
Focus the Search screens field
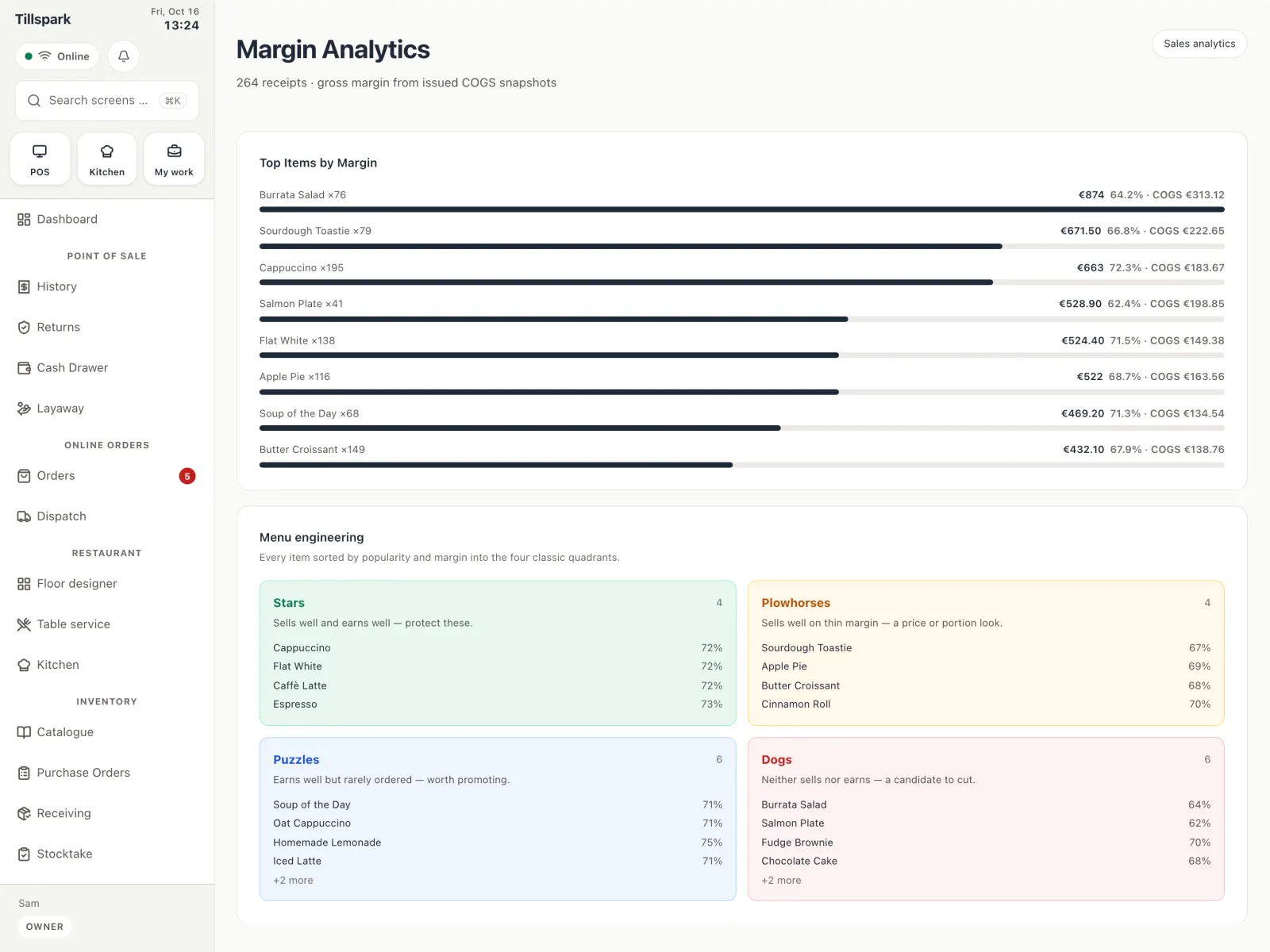(x=107, y=101)
